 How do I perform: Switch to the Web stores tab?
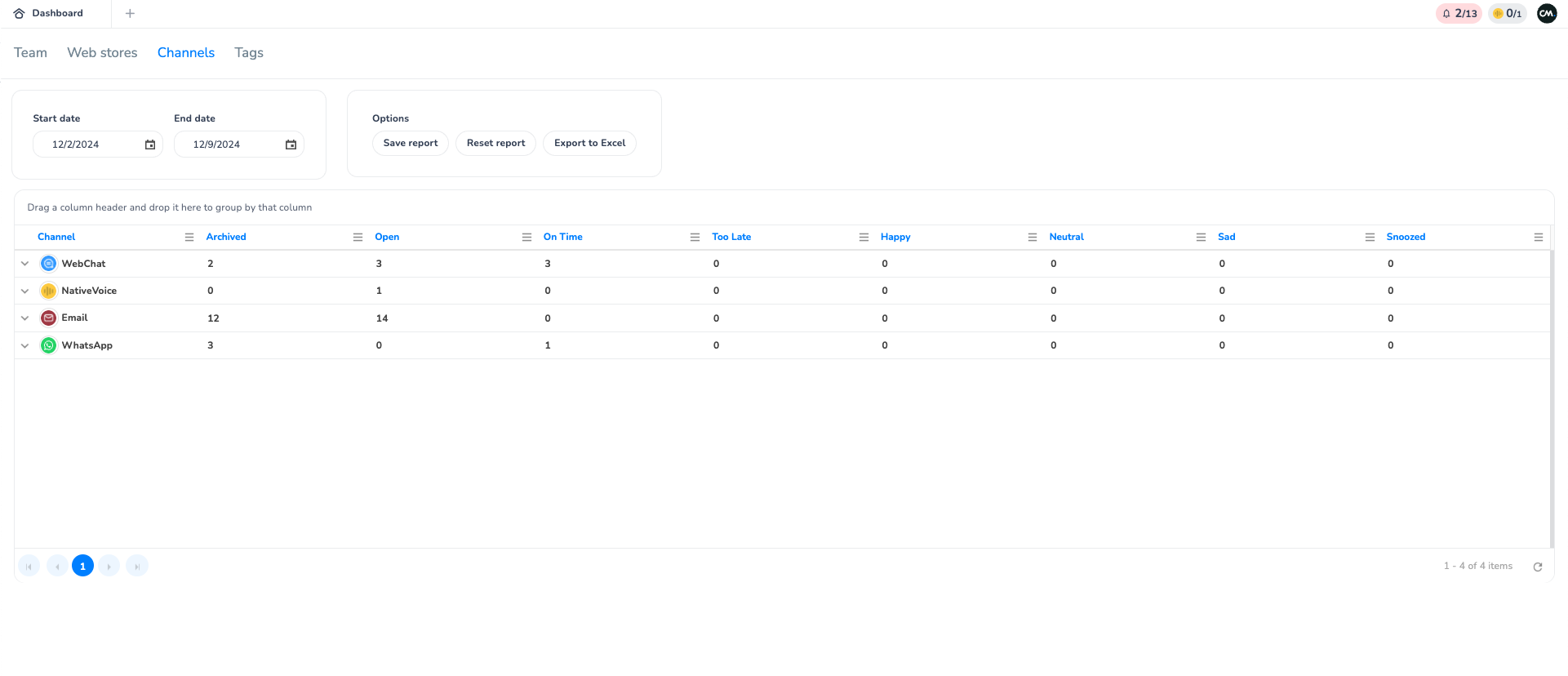click(102, 52)
